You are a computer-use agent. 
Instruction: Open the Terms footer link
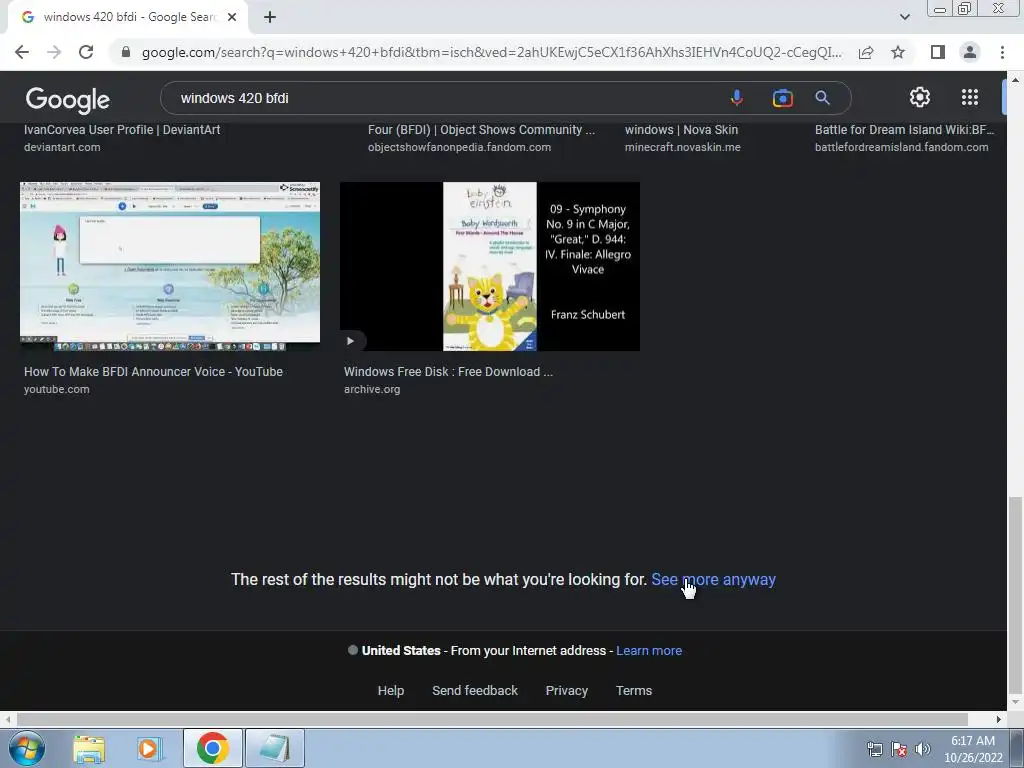coord(634,690)
